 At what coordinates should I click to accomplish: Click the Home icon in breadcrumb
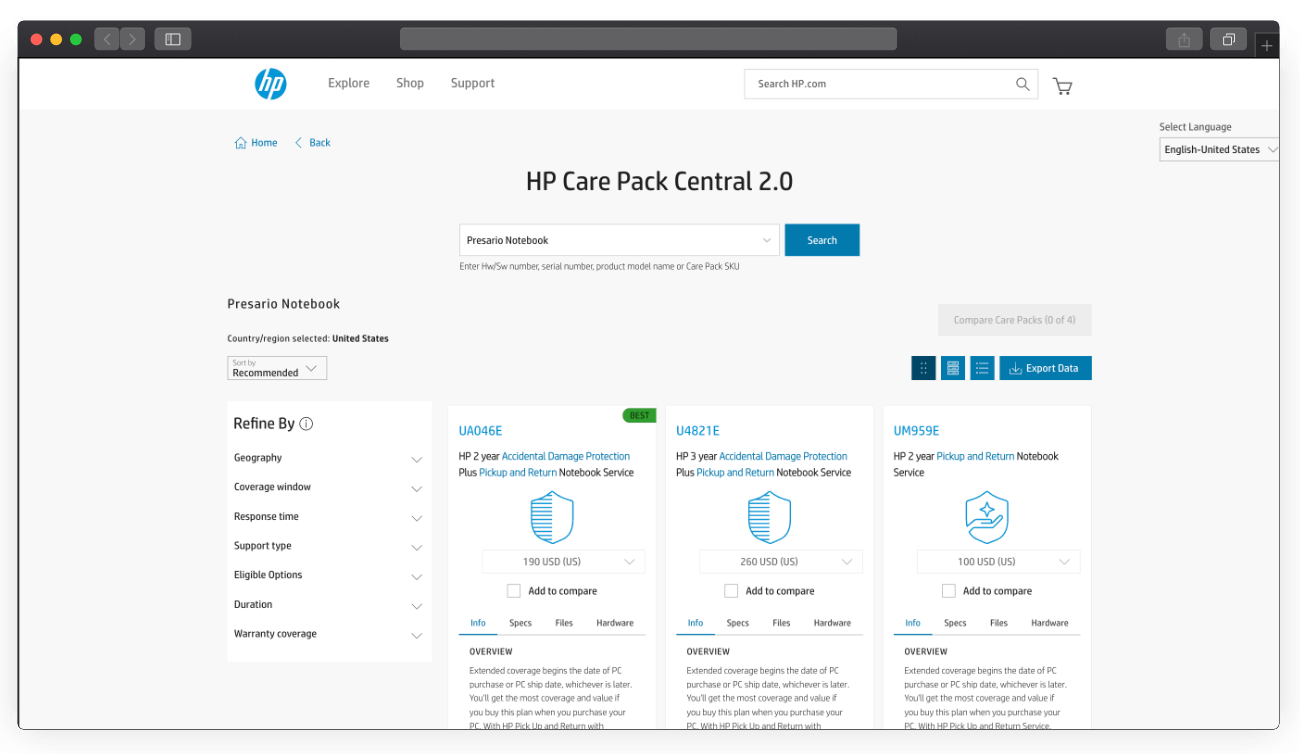[x=239, y=142]
